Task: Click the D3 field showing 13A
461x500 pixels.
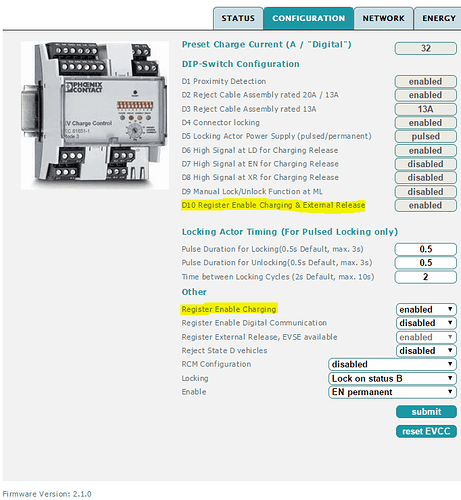Action: pos(426,109)
